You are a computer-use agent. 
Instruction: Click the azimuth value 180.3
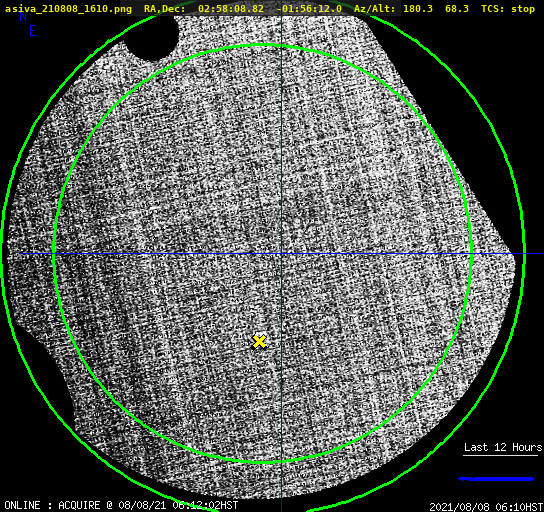(418, 9)
